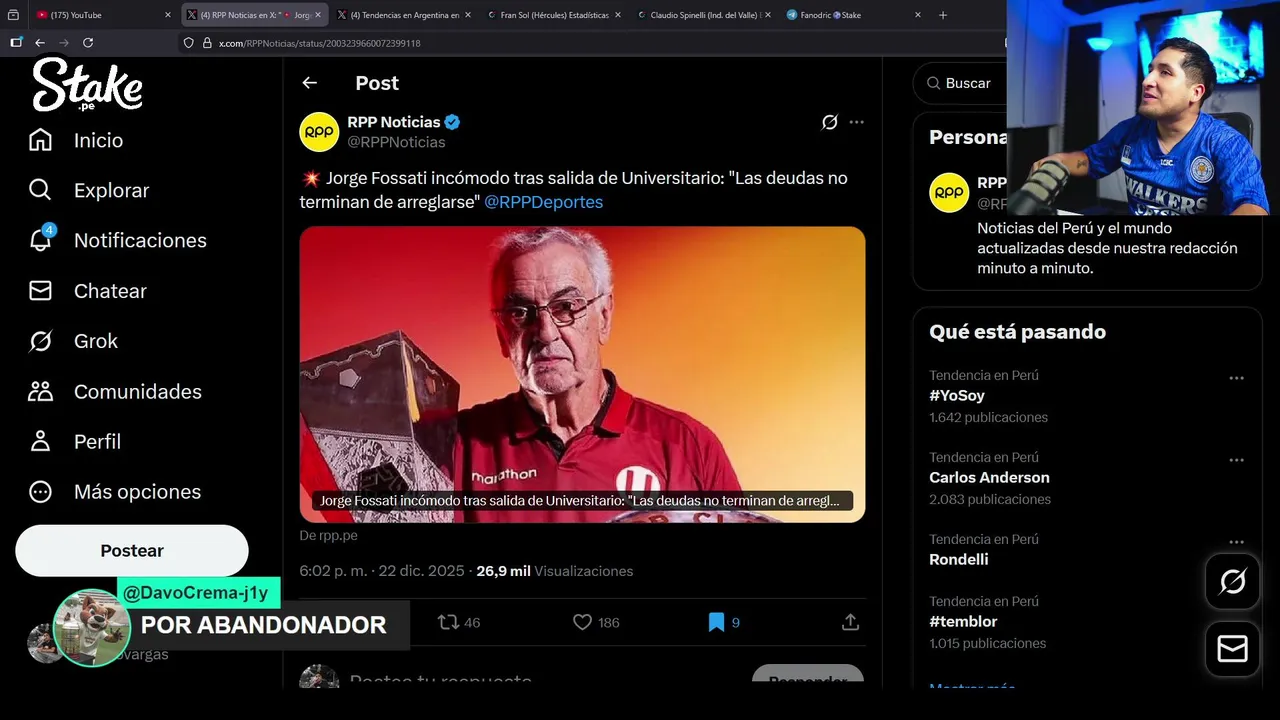This screenshot has width=1280, height=720.
Task: Open the Explorar search icon
Action: coord(40,190)
